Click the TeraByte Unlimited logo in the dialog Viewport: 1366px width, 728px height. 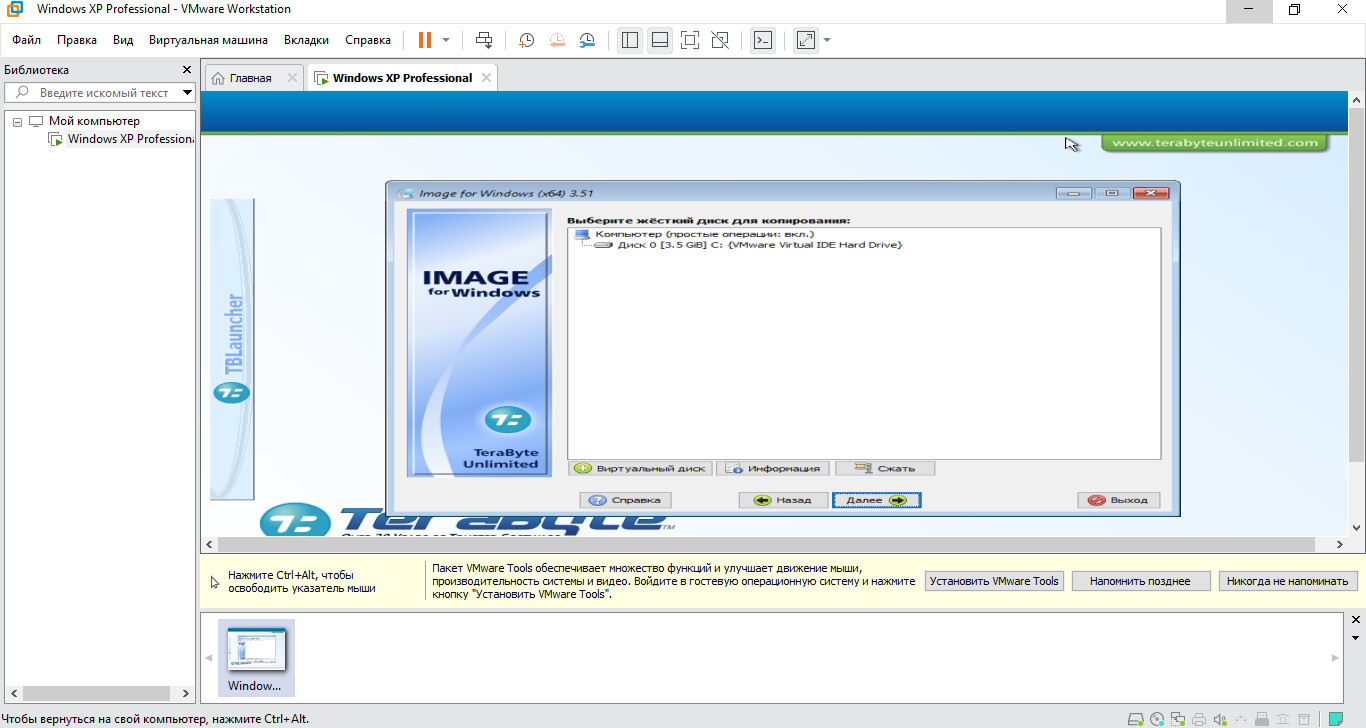[x=507, y=419]
